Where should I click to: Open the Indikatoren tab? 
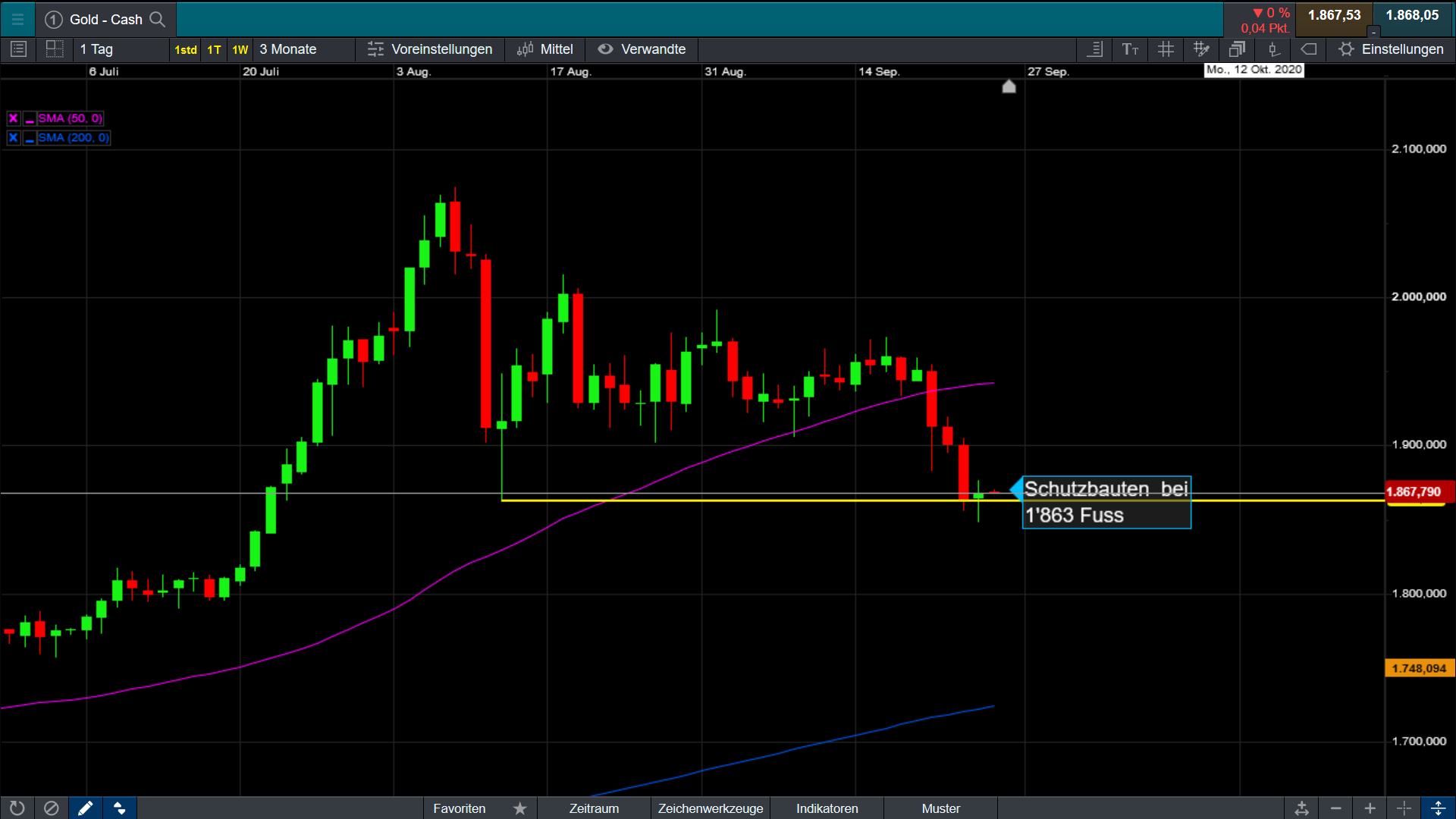point(827,808)
